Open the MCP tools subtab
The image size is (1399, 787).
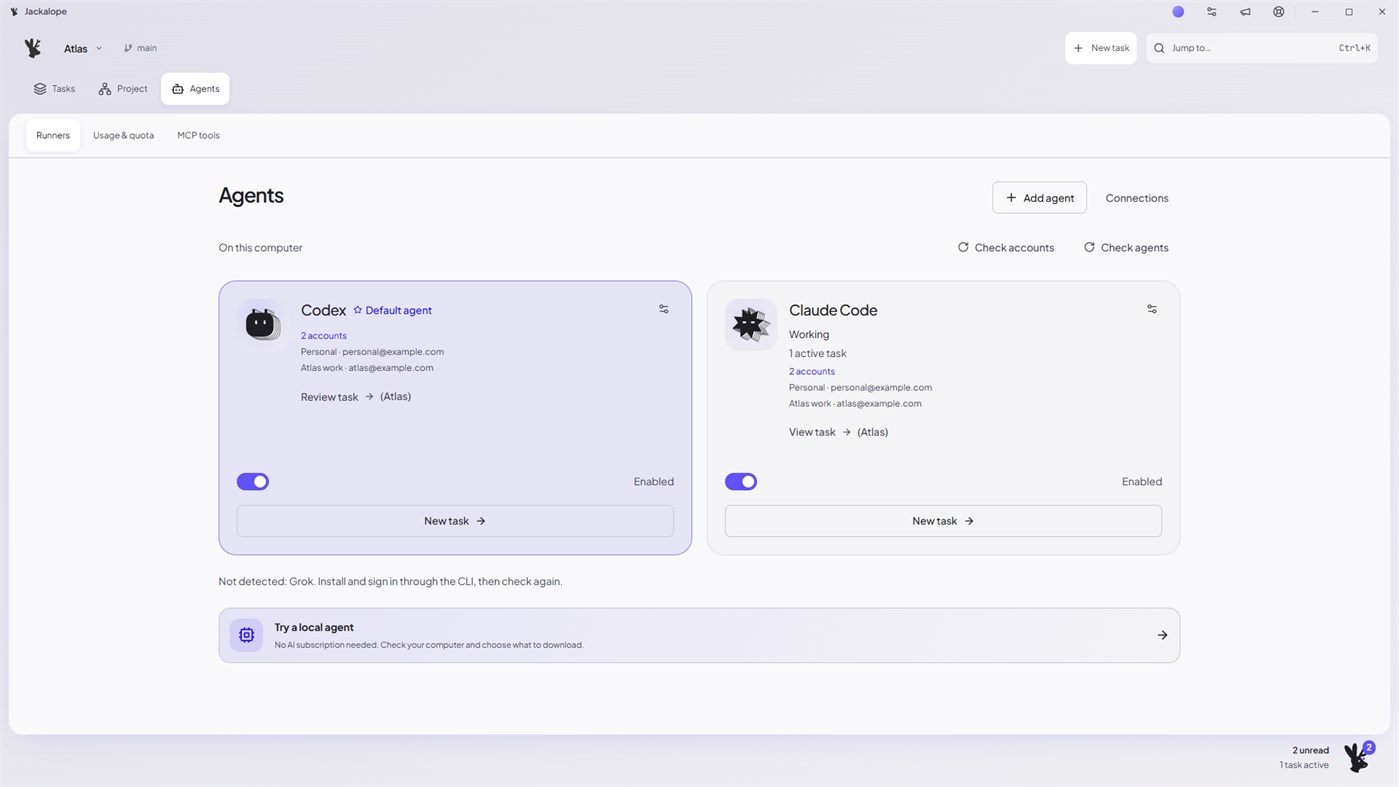coord(198,135)
